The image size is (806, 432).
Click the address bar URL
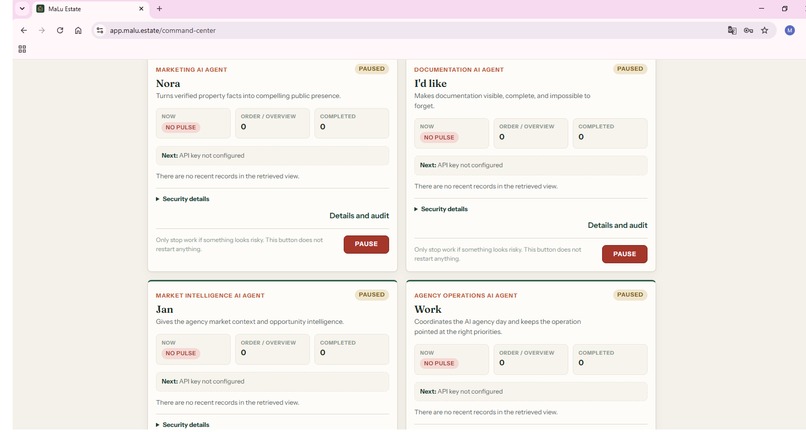(162, 30)
